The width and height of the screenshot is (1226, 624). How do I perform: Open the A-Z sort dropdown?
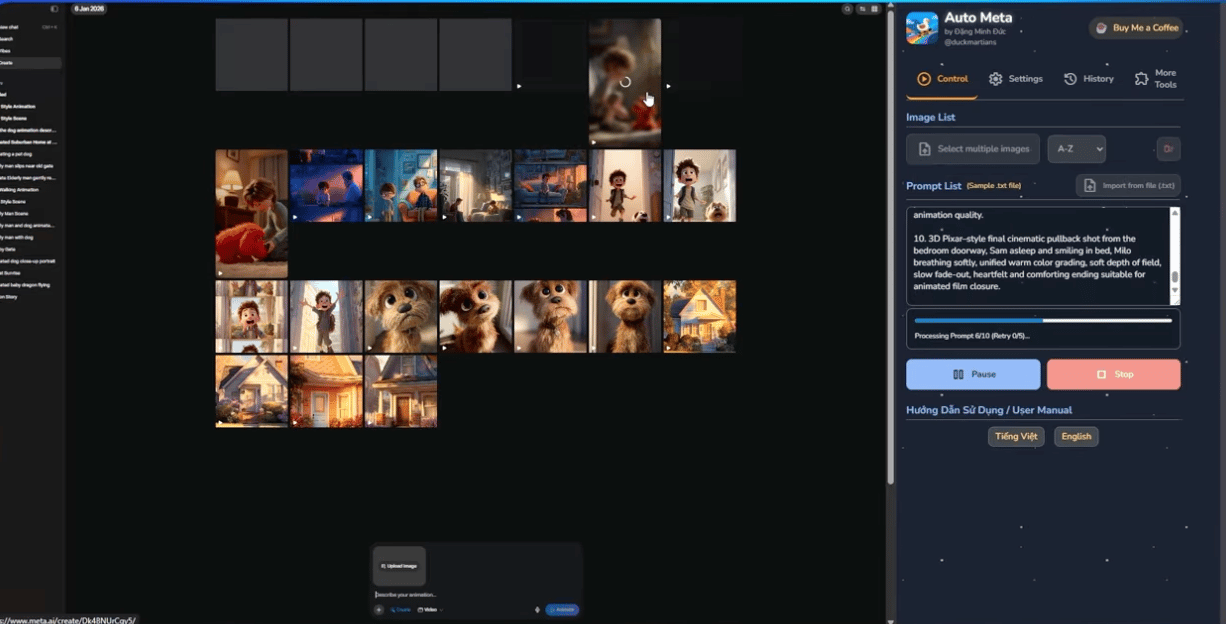click(1077, 149)
